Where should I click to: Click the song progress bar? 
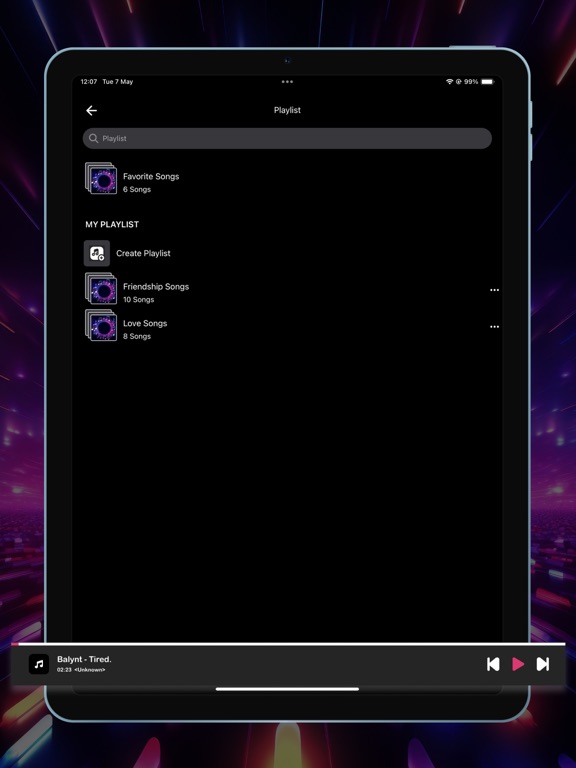288,644
